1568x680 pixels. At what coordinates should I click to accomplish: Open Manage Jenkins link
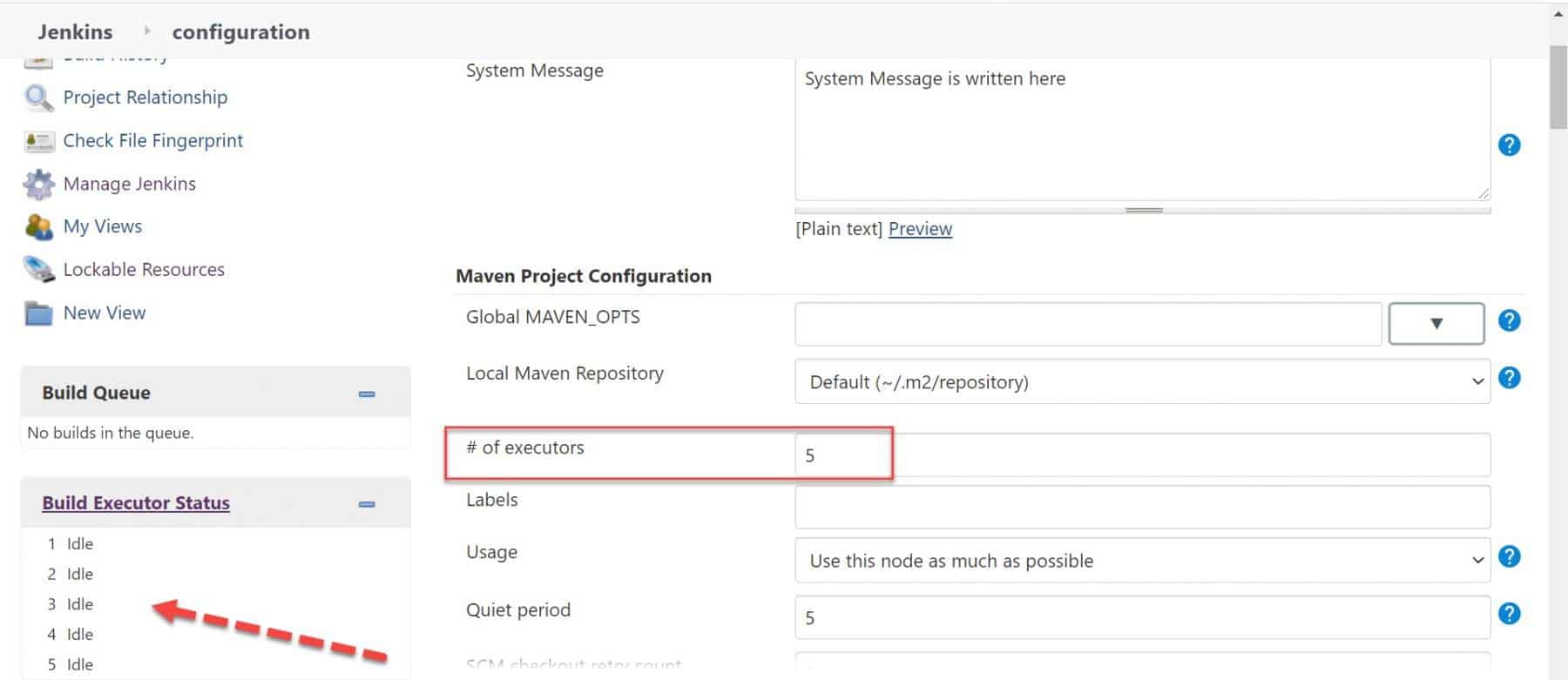[x=130, y=184]
